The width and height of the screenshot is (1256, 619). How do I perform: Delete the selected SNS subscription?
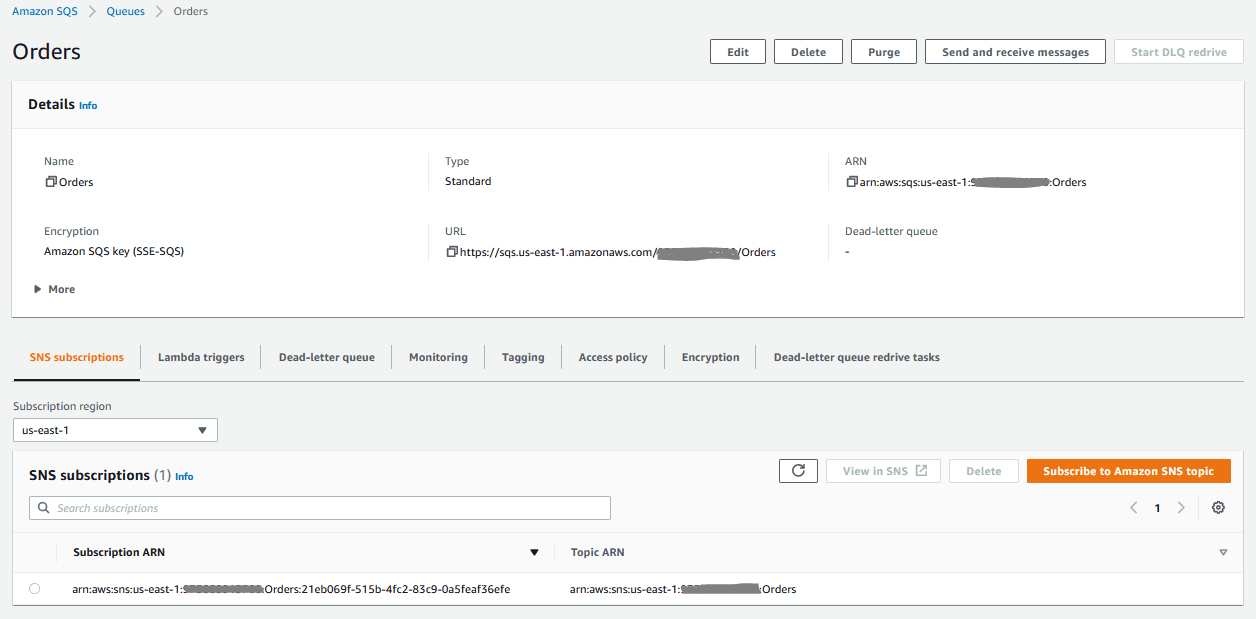coord(984,471)
